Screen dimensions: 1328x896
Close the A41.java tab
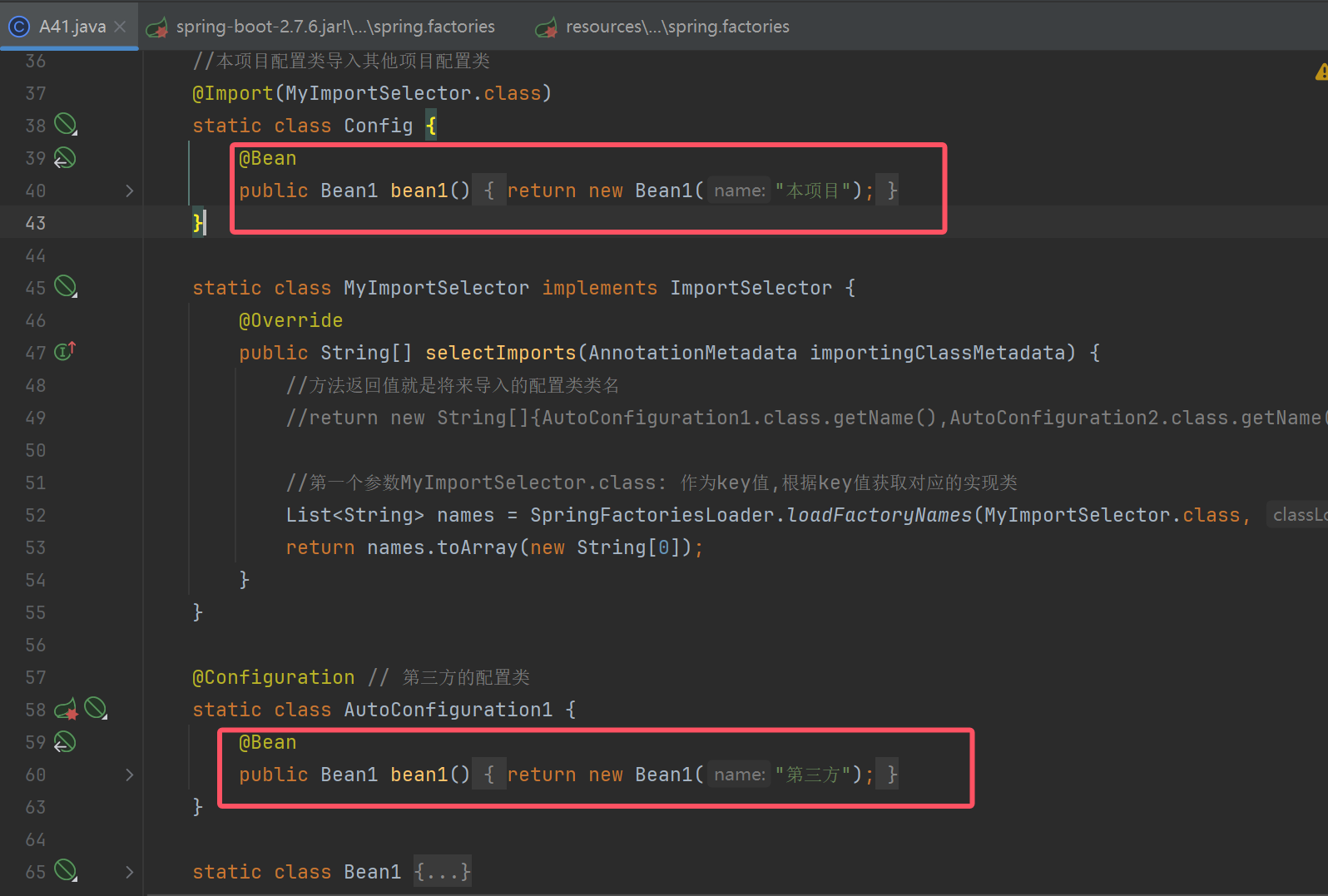pos(121,27)
